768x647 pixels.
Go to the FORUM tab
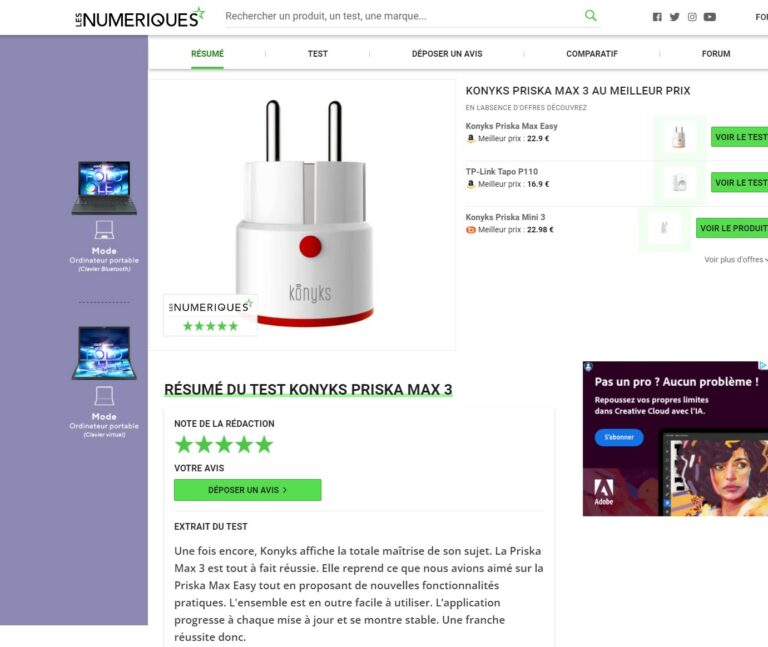(x=716, y=54)
